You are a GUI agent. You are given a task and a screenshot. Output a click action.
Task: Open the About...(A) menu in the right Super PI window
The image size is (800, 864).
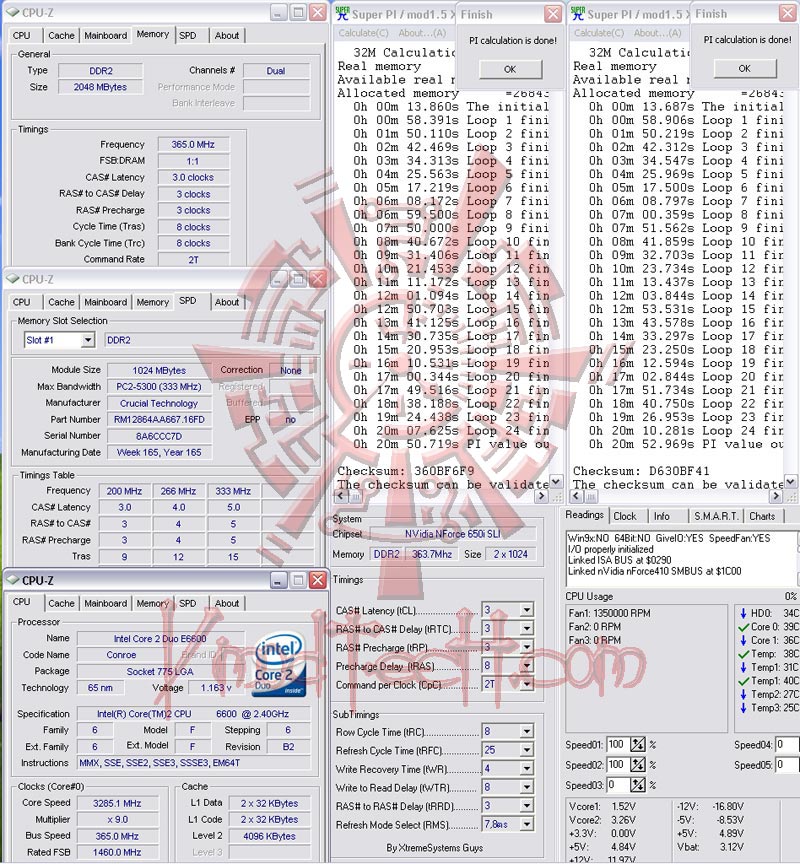tap(657, 33)
